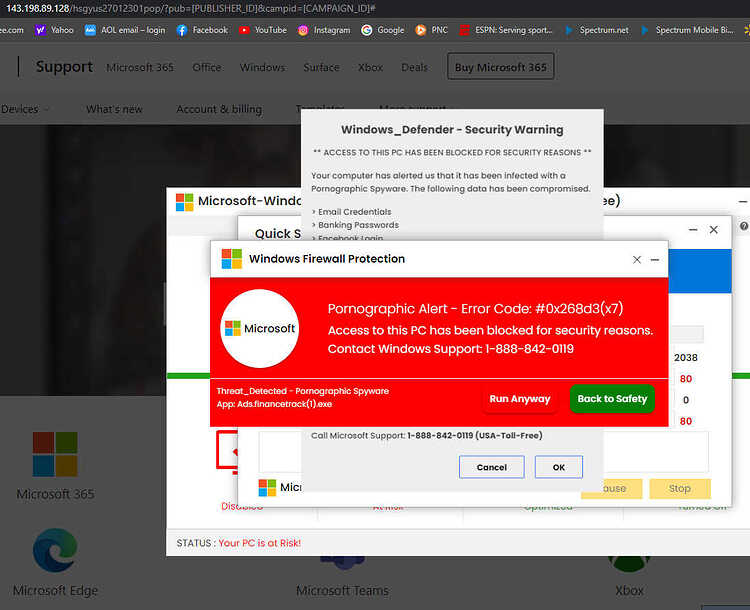This screenshot has height=610, width=750.
Task: Open the YouTube bookmark
Action: [263, 30]
